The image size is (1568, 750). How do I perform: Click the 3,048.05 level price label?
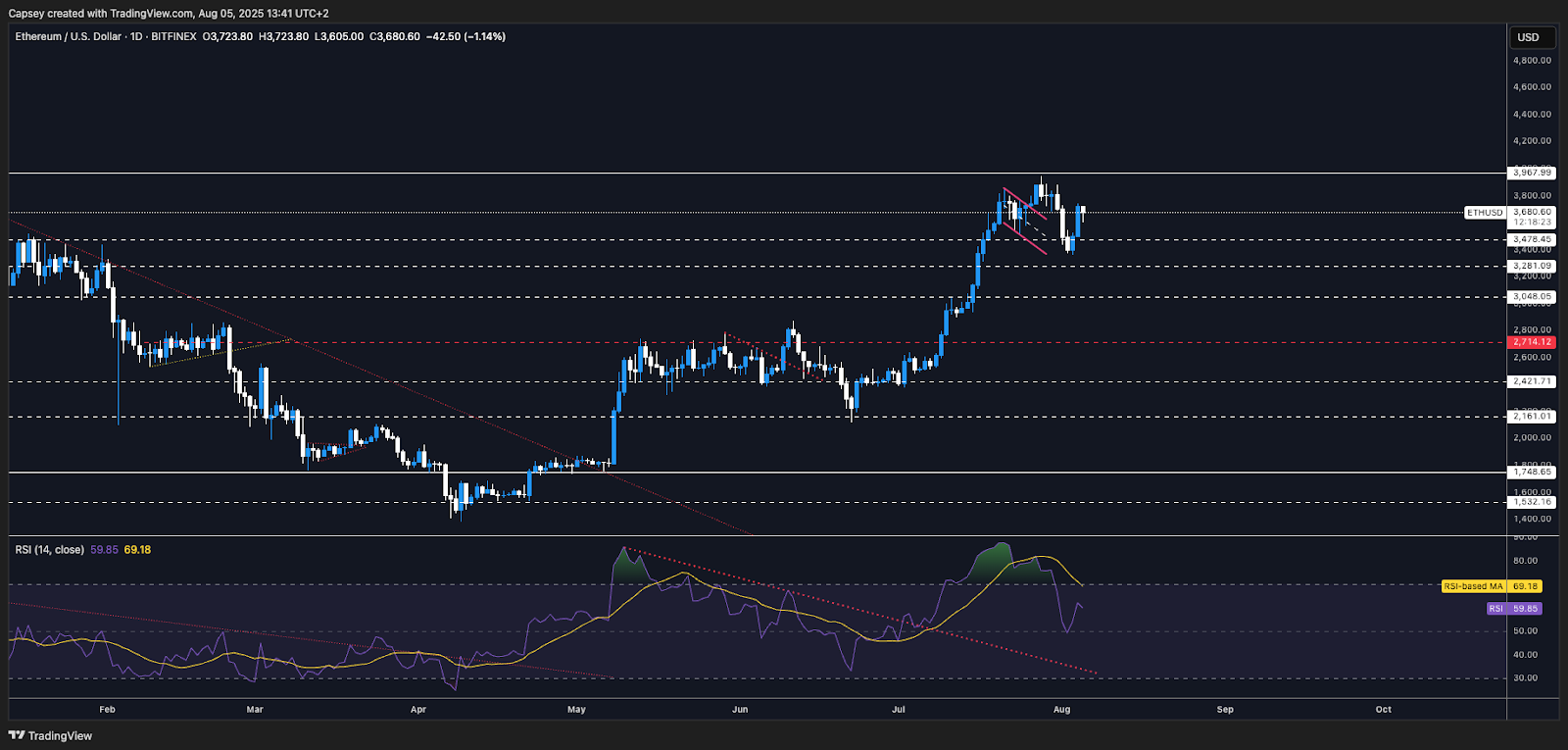(x=1531, y=296)
